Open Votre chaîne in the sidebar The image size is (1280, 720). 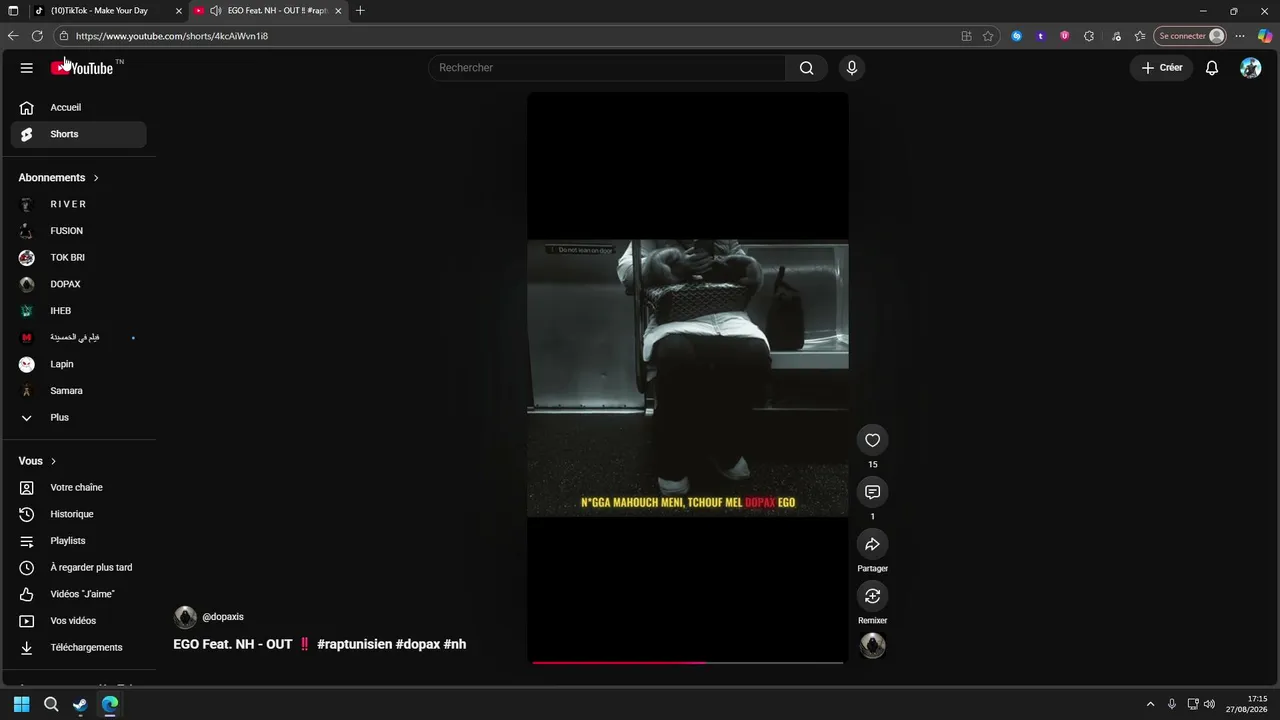point(78,487)
